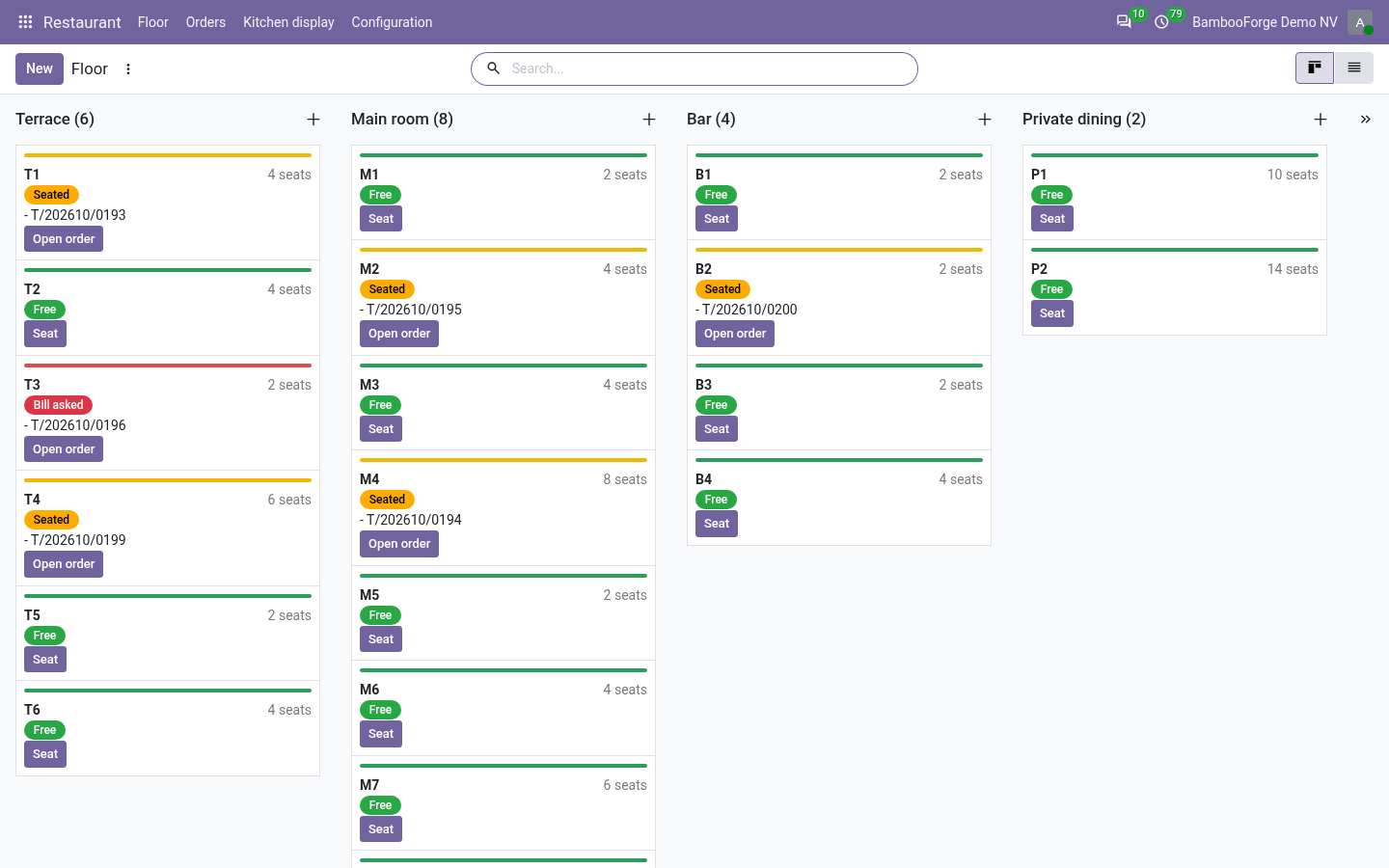This screenshot has height=868, width=1389.
Task: Open the Floor actions kebab menu
Action: point(128,69)
